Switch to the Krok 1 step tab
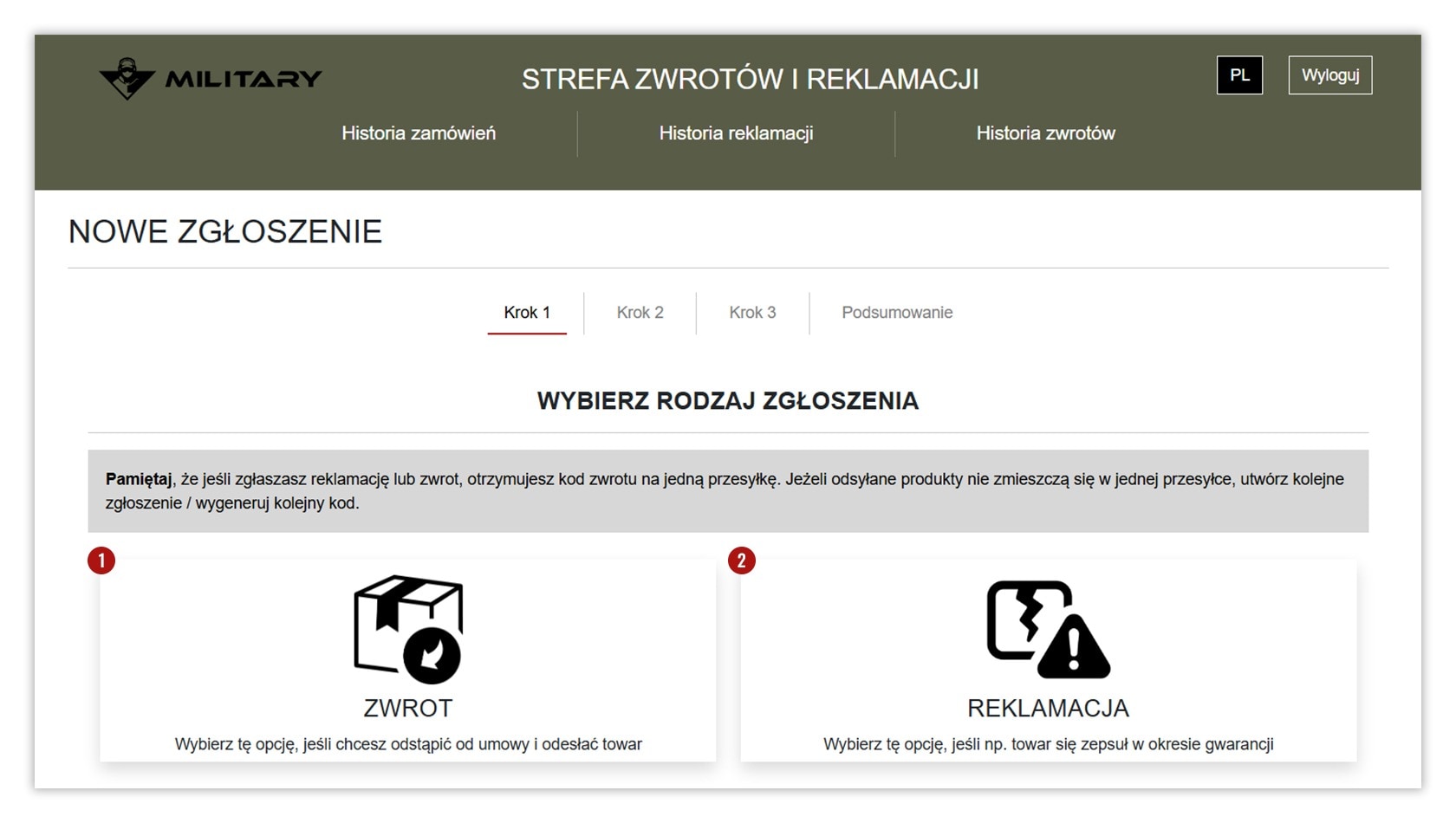1456x823 pixels. pyautogui.click(x=527, y=313)
